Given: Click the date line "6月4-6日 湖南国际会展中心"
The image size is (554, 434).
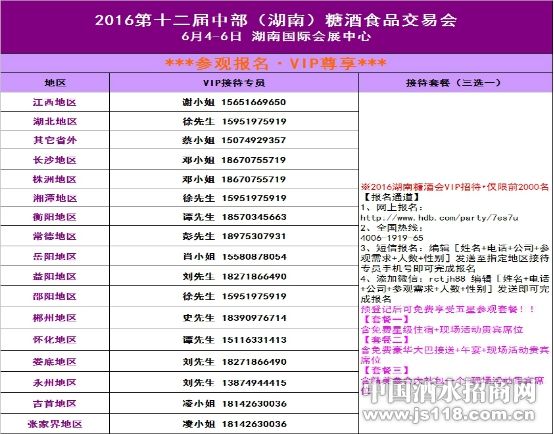Looking at the screenshot, I should 276,36.
